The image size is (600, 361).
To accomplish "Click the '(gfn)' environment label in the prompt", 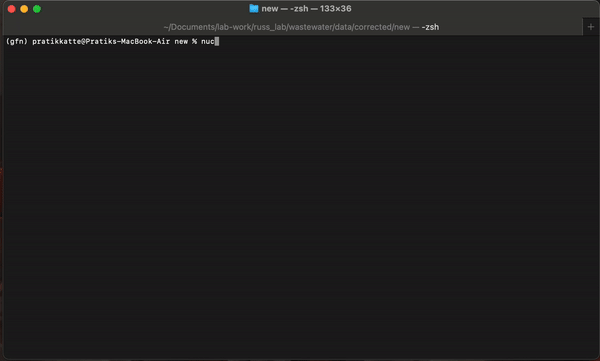I will click(16, 41).
